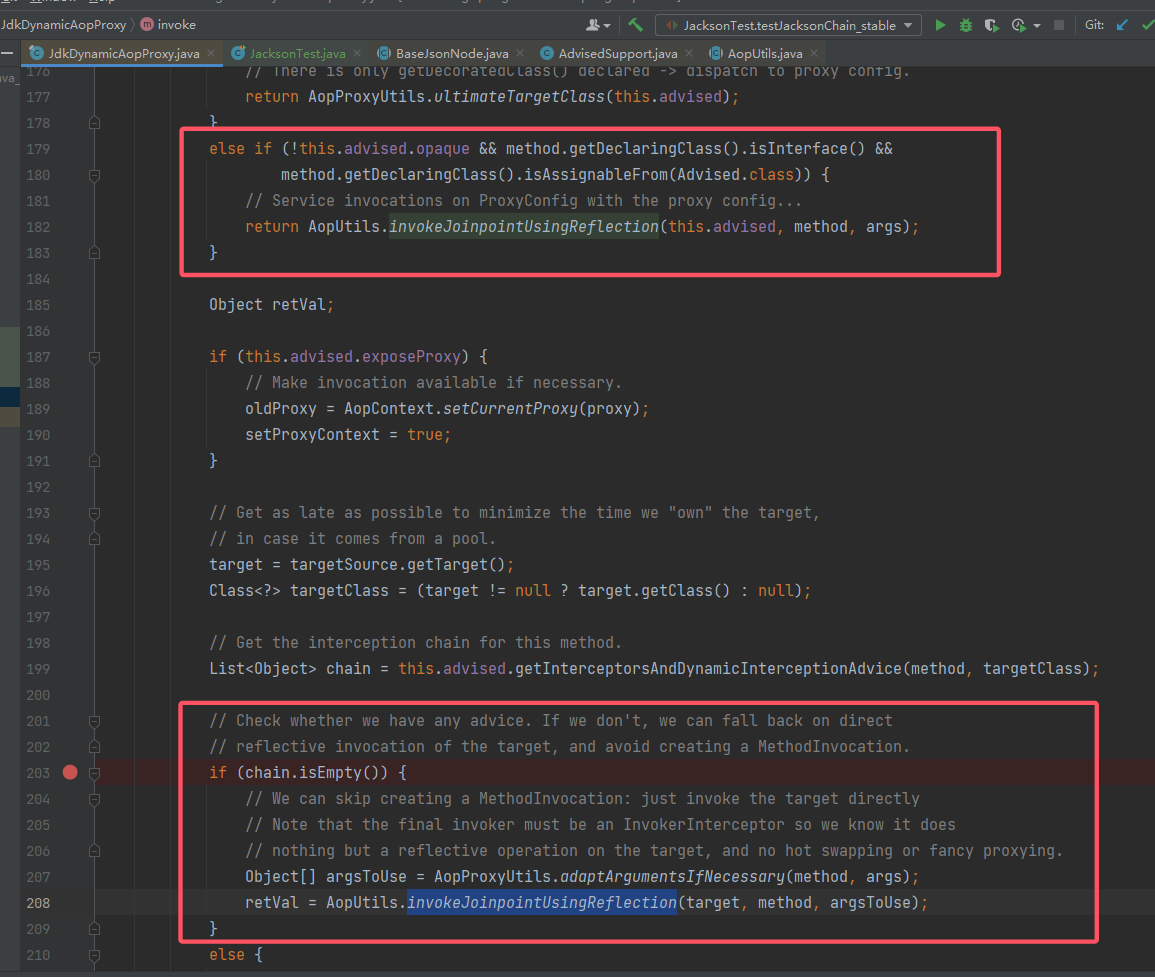The width and height of the screenshot is (1155, 977).
Task: Click adaptArgumentsIfNecessary on line 207
Action: 673,877
